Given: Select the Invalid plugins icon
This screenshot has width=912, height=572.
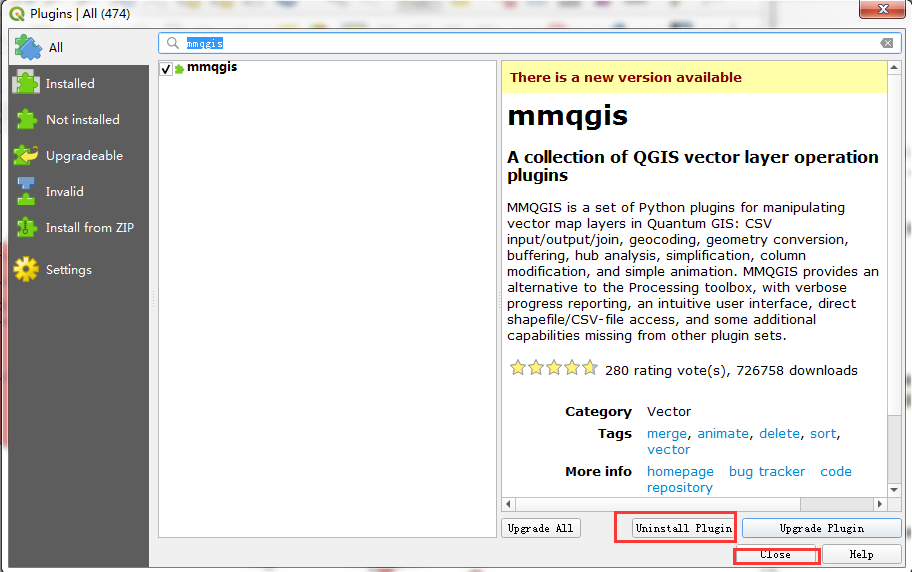Looking at the screenshot, I should tap(26, 191).
